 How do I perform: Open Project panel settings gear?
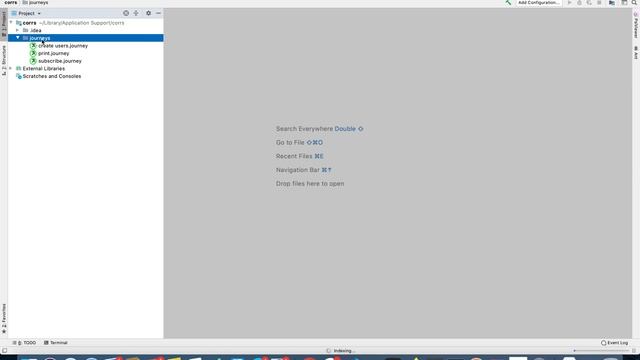pyautogui.click(x=148, y=13)
